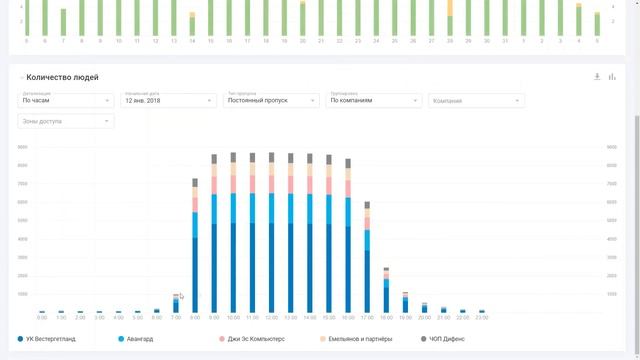Click the 10:00 stacked bar
This screenshot has width=640, height=360.
point(233,232)
